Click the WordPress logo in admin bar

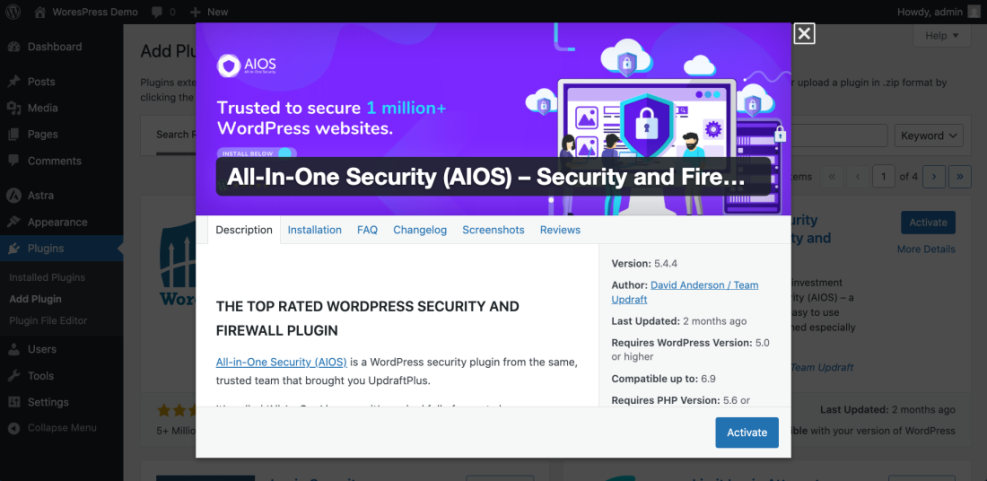(14, 12)
